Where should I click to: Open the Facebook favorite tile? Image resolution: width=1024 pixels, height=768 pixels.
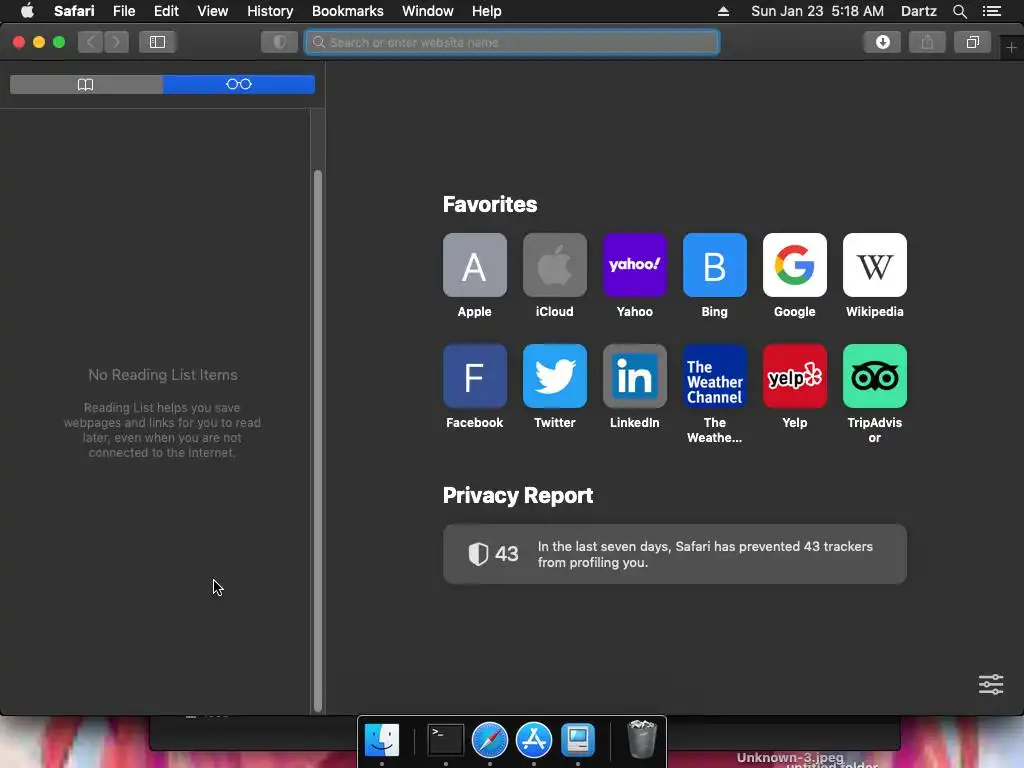pos(475,376)
